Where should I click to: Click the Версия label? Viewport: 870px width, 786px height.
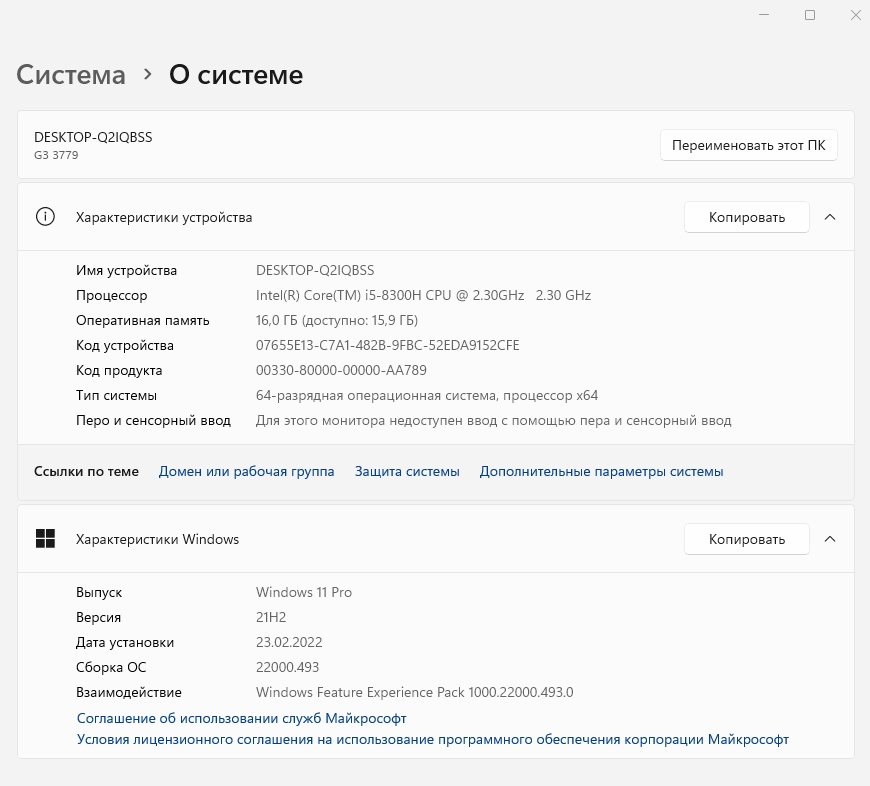click(x=98, y=617)
